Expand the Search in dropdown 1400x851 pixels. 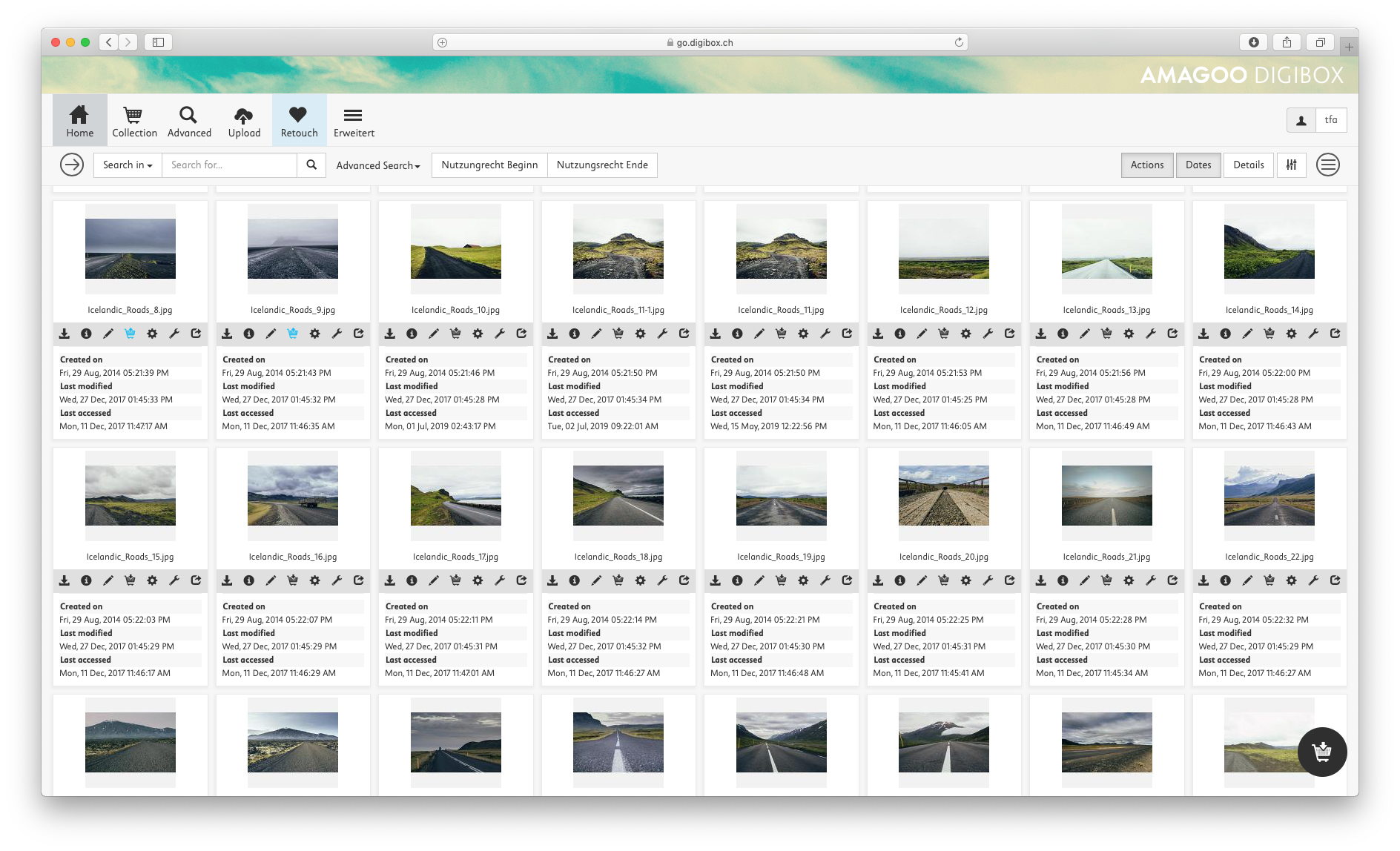coord(128,165)
